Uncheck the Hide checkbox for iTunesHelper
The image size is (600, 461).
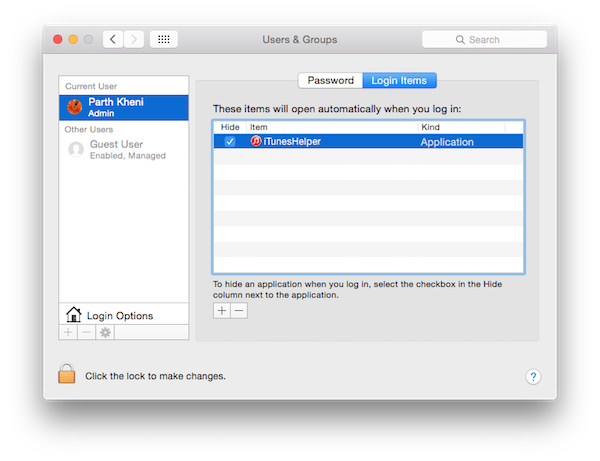(230, 142)
